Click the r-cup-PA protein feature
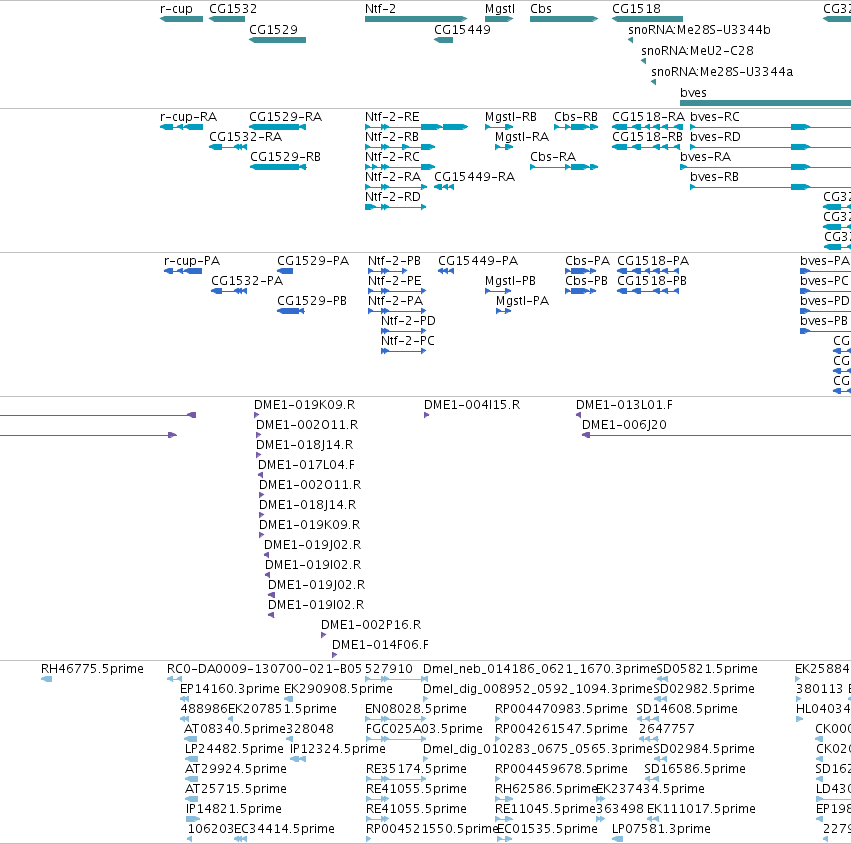 (x=183, y=271)
